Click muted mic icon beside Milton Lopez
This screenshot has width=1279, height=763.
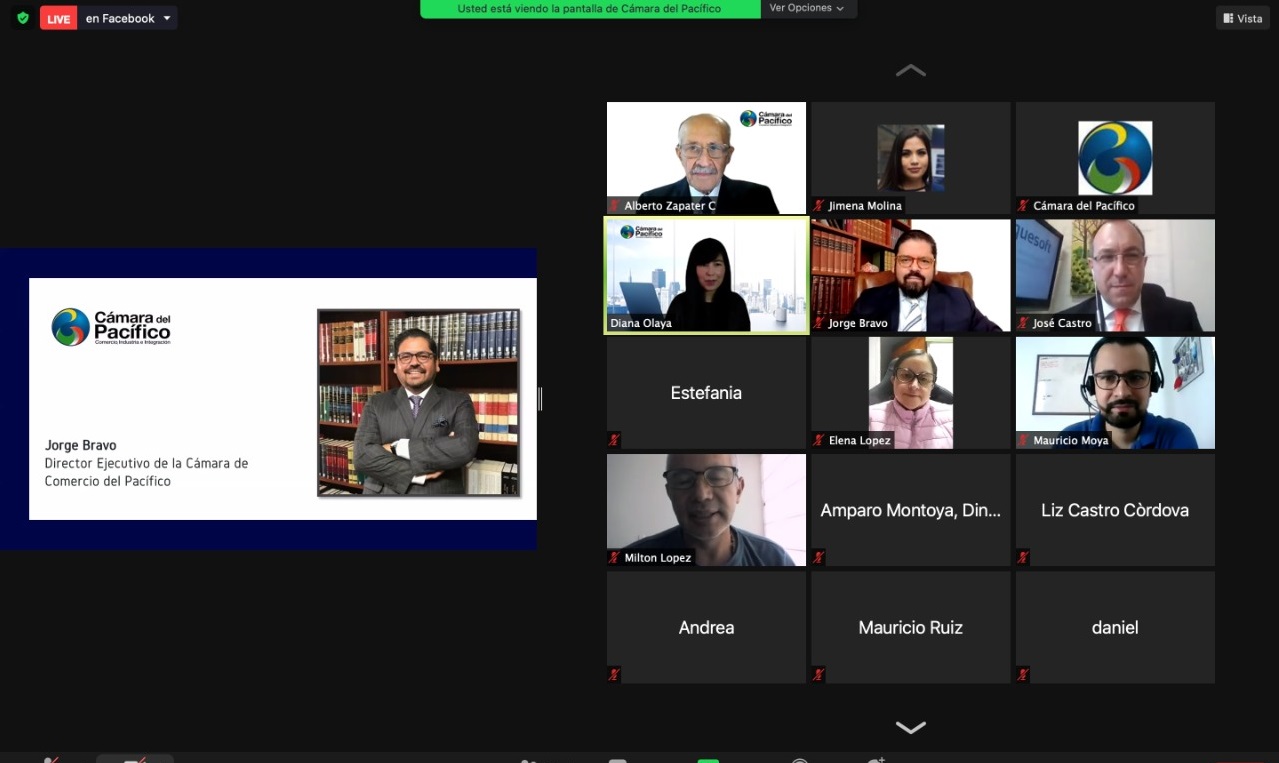(615, 557)
